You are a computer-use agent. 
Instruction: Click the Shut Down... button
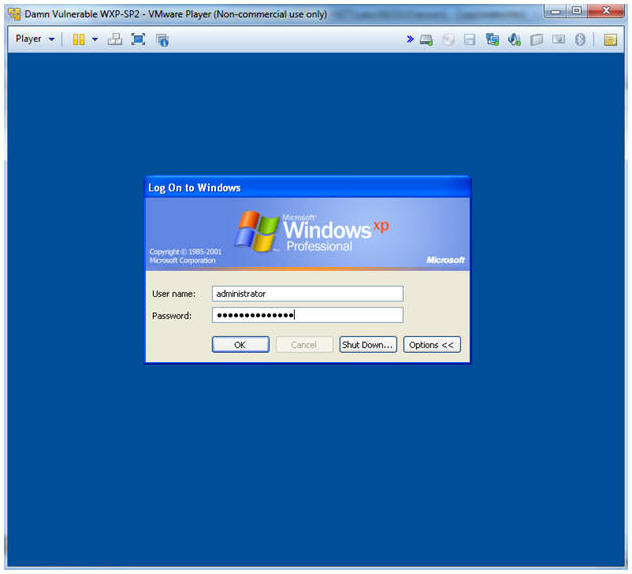368,345
